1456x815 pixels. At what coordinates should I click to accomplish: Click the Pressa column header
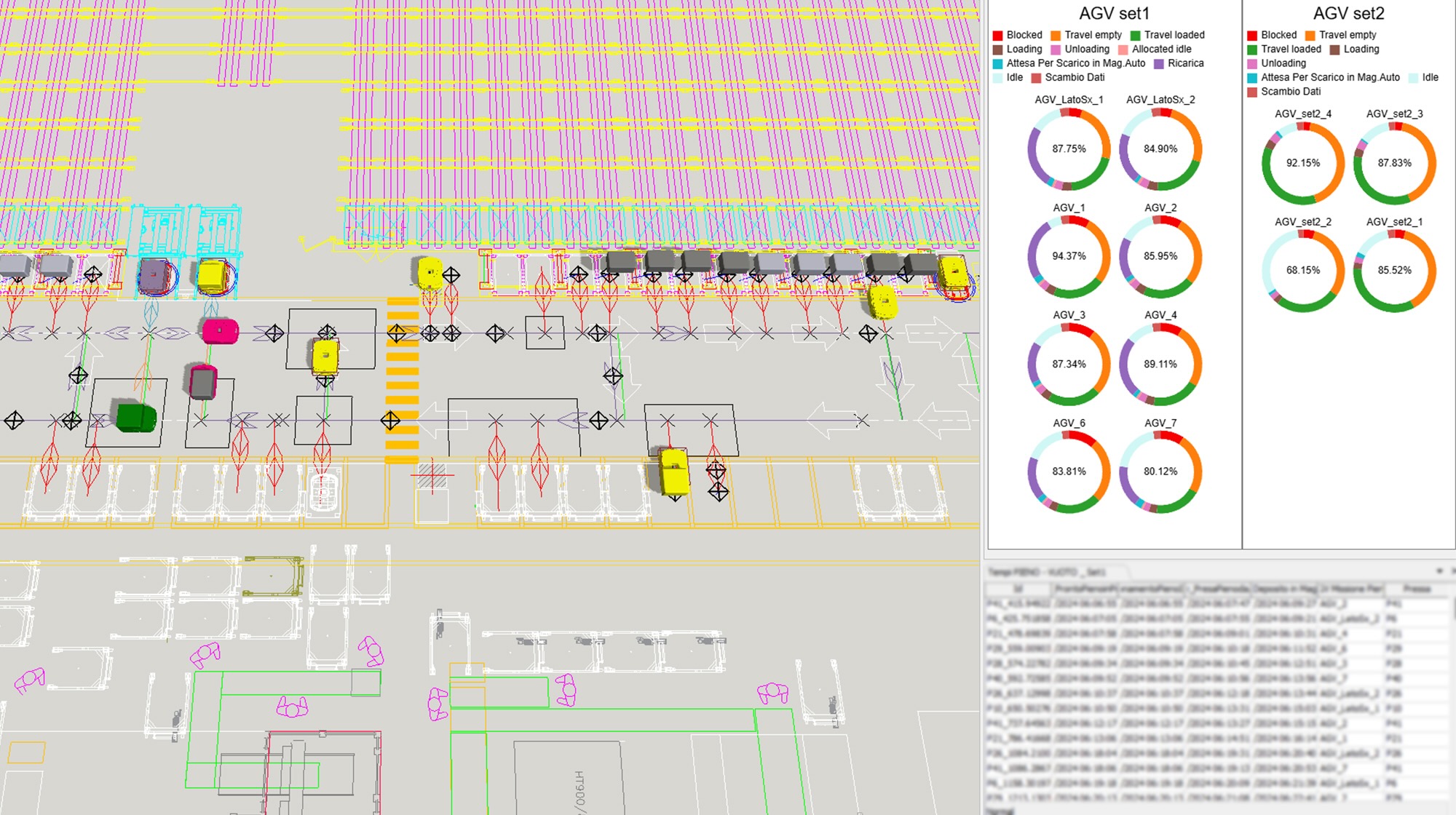[x=1416, y=589]
